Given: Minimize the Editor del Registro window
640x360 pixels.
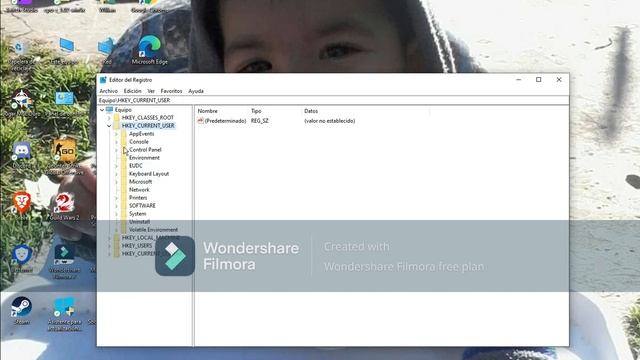Looking at the screenshot, I should [519, 80].
